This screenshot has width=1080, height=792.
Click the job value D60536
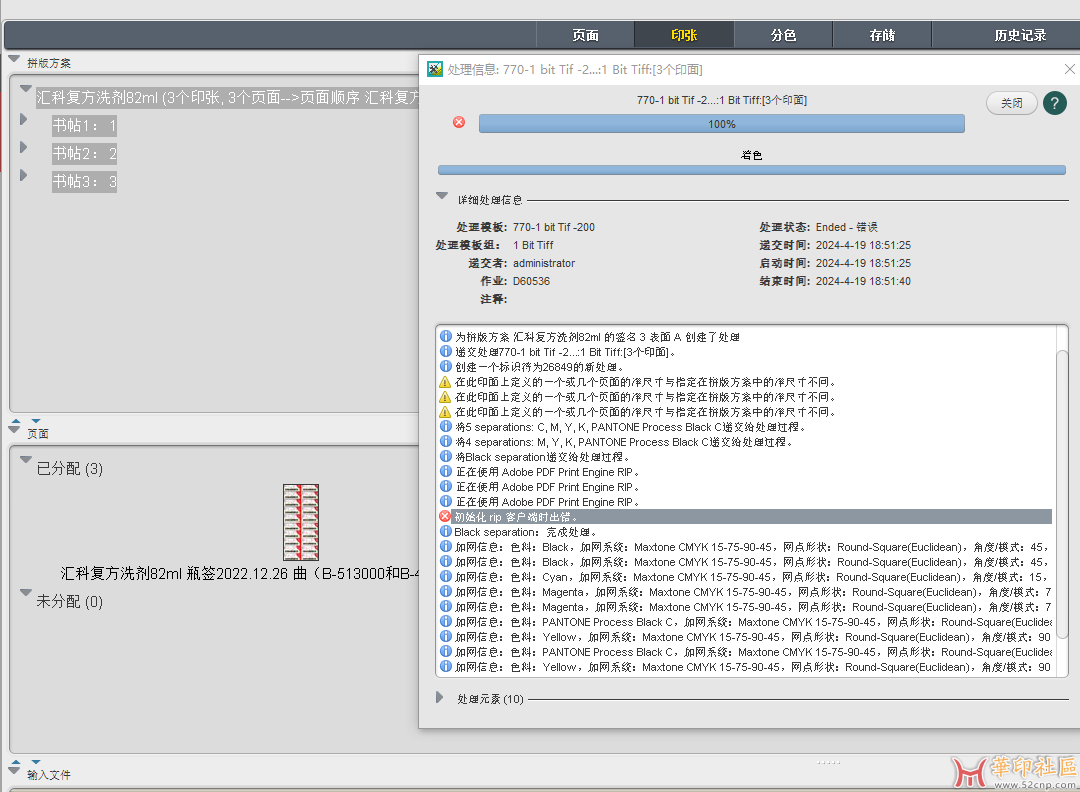(x=531, y=281)
